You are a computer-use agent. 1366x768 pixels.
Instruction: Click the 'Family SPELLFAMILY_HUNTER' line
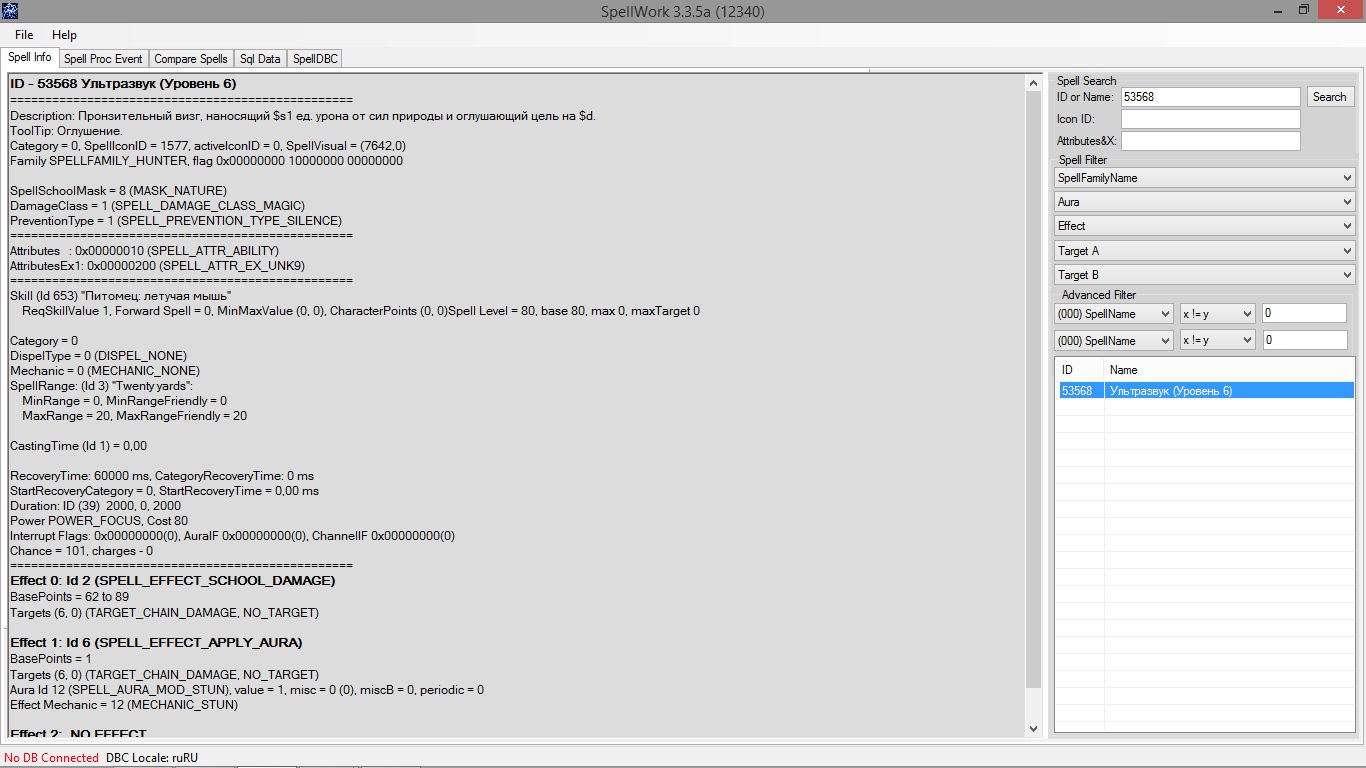coord(207,161)
